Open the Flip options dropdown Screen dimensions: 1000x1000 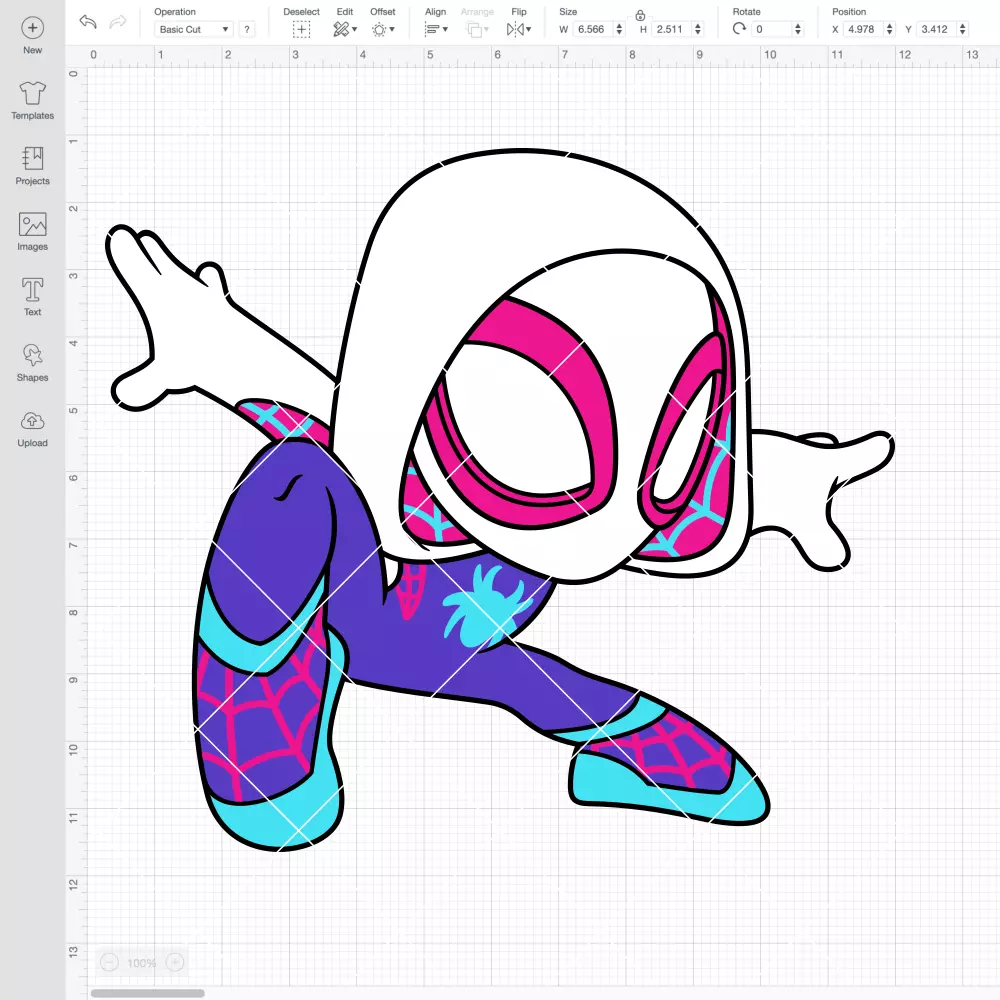(x=518, y=29)
